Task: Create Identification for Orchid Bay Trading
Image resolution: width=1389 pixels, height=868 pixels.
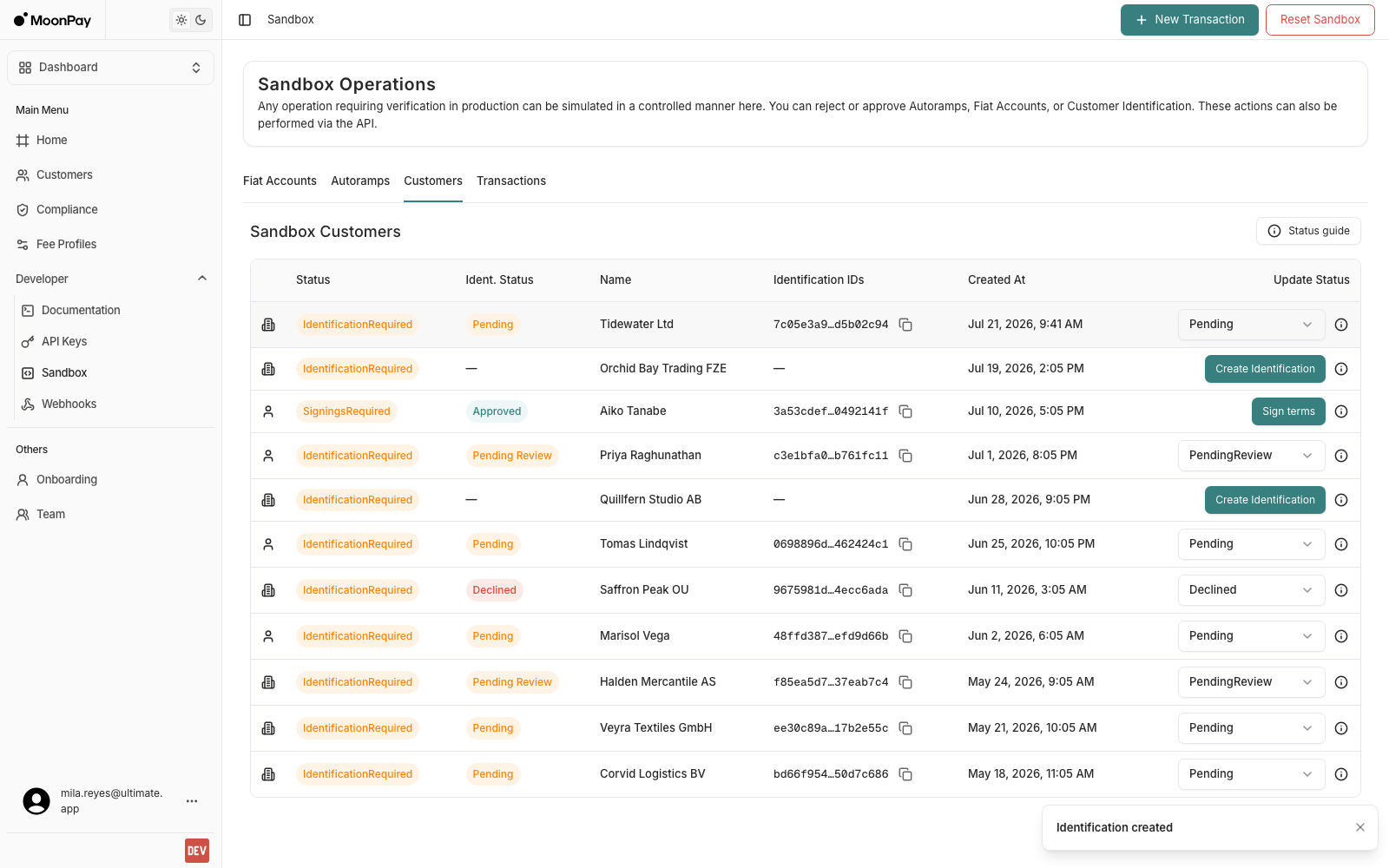Action: point(1265,369)
